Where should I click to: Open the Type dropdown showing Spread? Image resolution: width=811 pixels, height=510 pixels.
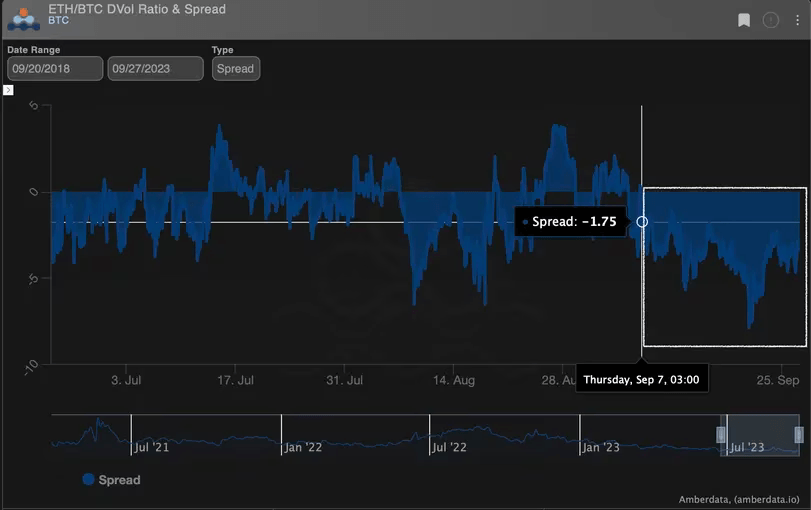[x=236, y=68]
